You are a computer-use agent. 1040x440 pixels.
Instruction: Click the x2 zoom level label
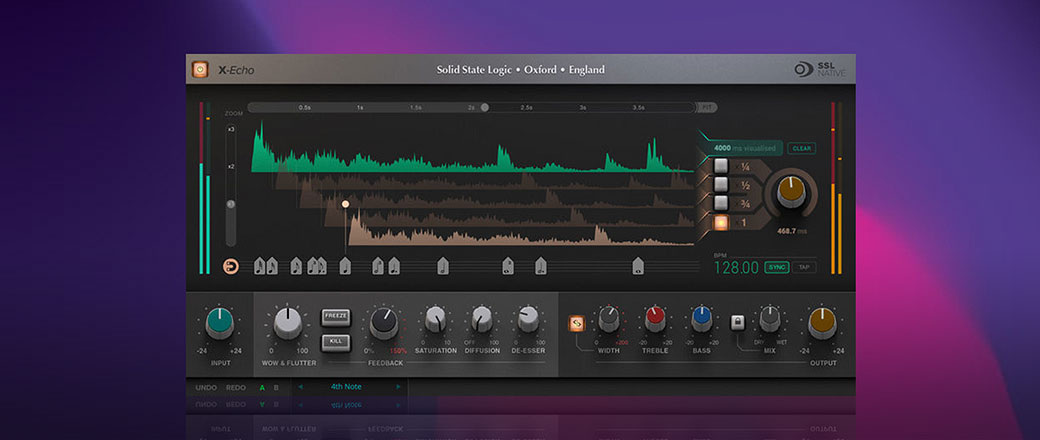pyautogui.click(x=231, y=167)
